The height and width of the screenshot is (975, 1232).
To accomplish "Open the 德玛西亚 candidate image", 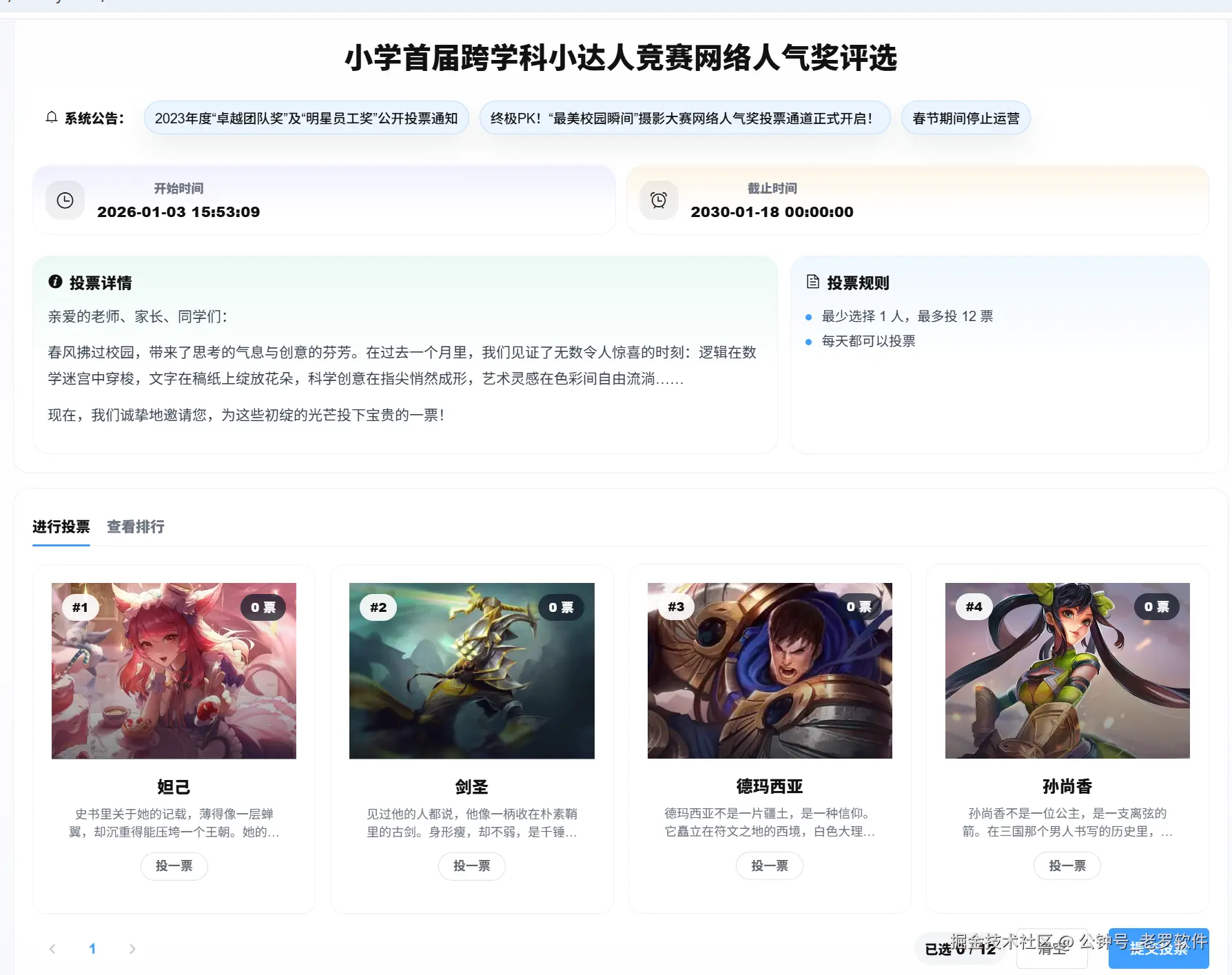I will click(x=770, y=671).
